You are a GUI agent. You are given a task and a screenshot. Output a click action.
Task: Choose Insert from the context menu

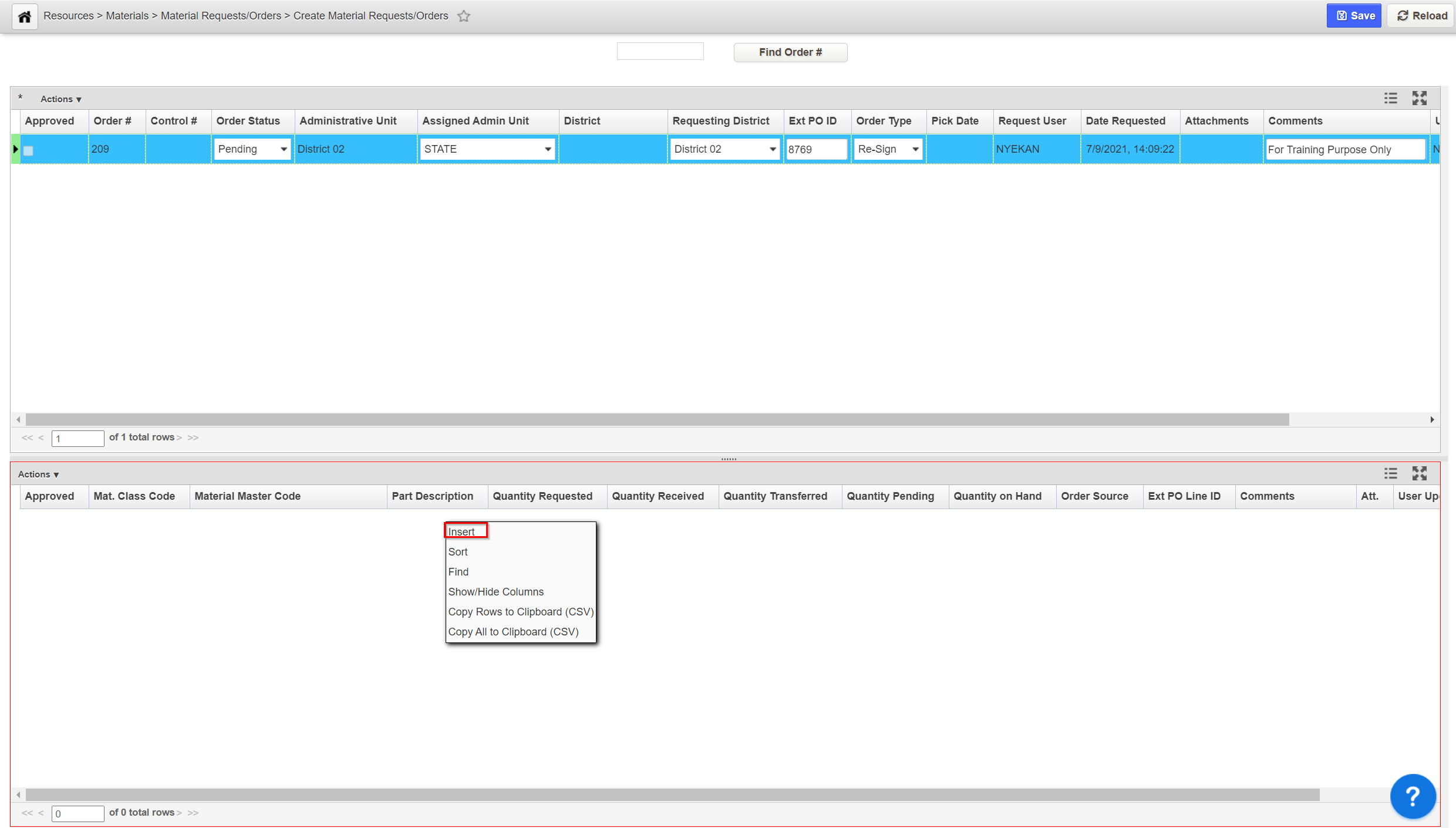pyautogui.click(x=461, y=532)
